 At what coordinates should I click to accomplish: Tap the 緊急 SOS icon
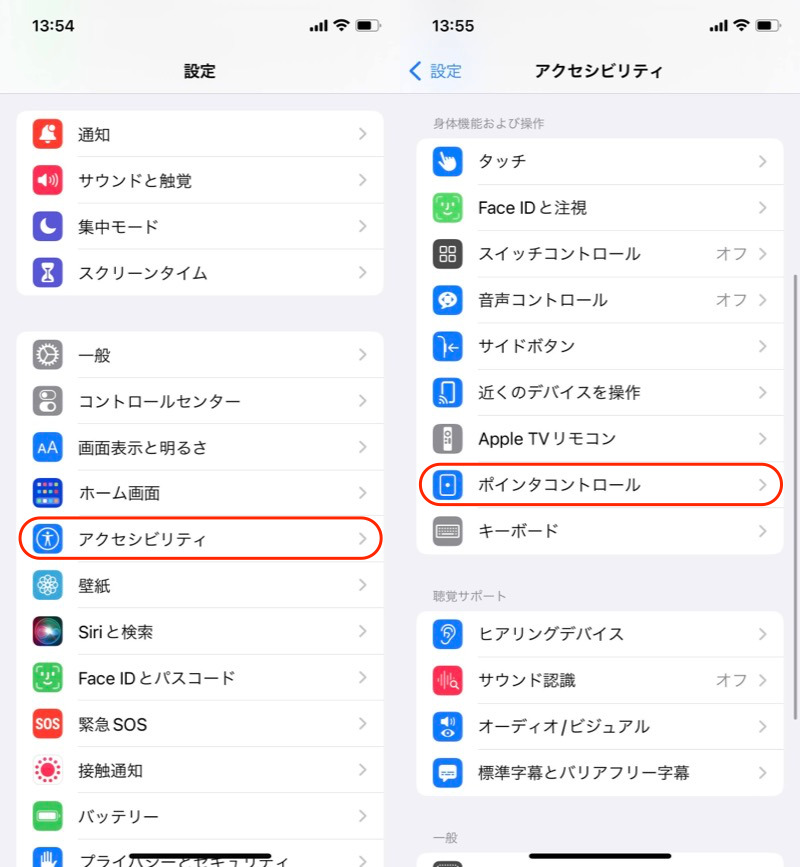coord(48,724)
